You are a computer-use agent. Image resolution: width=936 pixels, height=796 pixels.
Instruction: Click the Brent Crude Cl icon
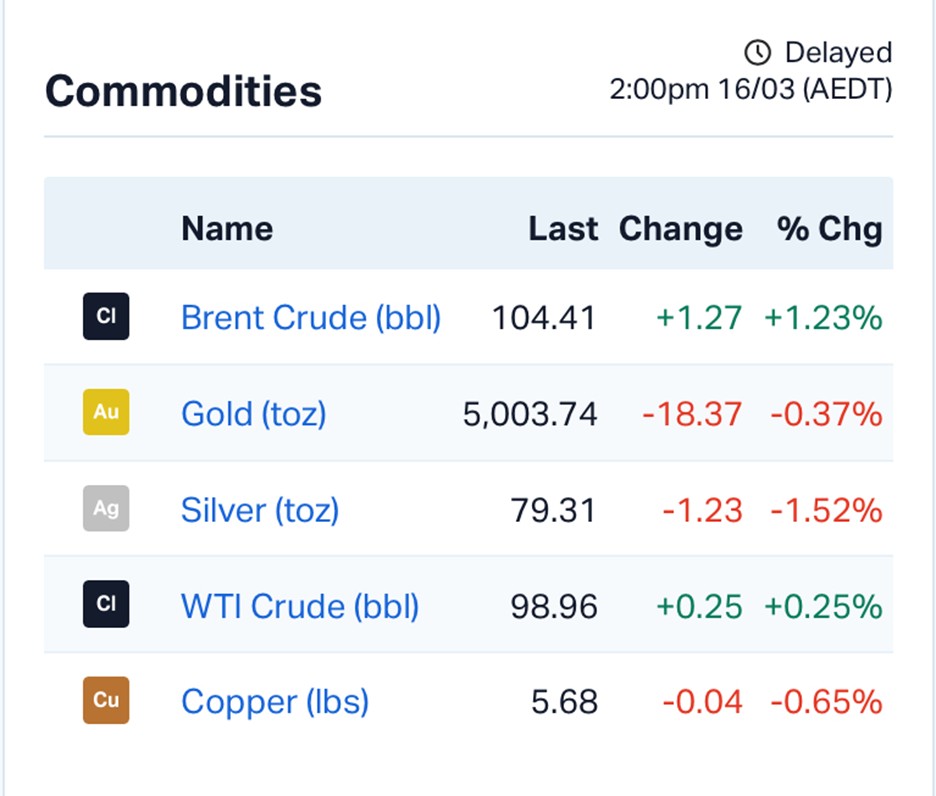click(x=106, y=318)
